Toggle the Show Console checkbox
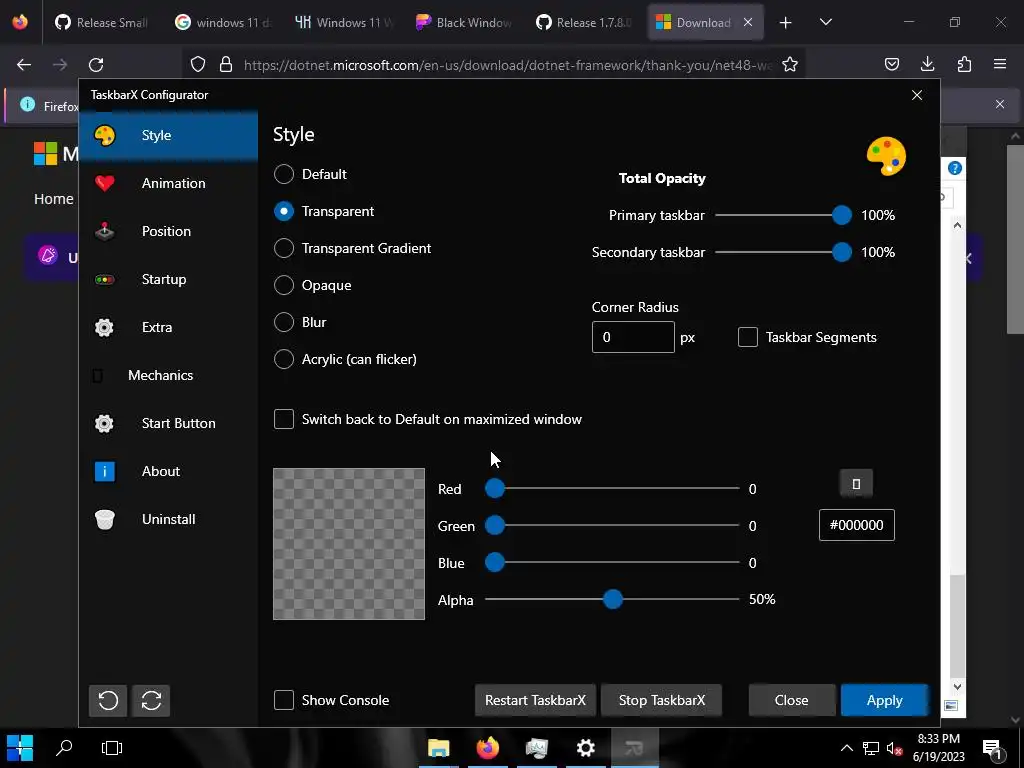This screenshot has width=1024, height=768. tap(283, 700)
